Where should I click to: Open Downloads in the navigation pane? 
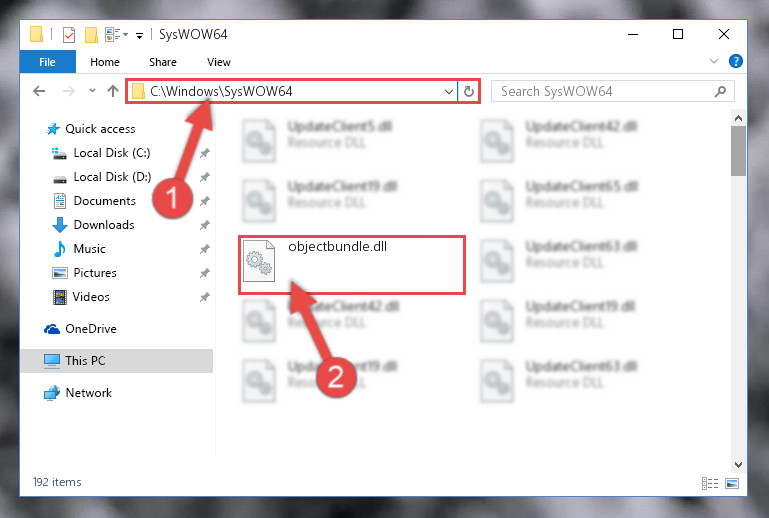tap(104, 225)
